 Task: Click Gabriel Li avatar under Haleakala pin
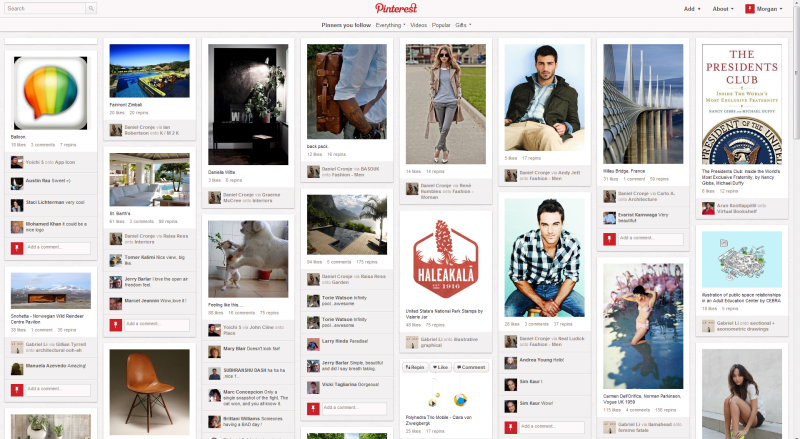coord(412,342)
